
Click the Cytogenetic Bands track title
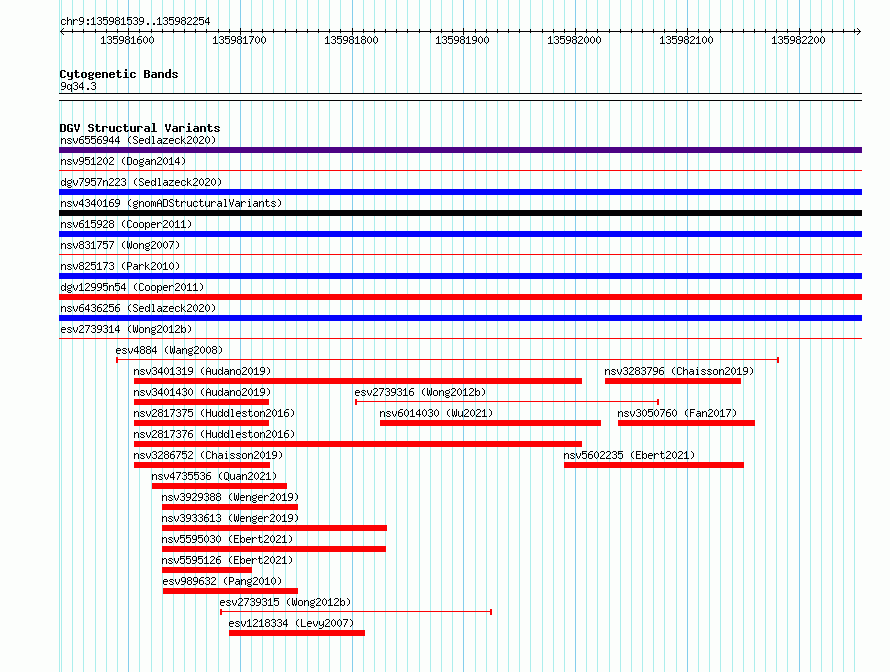[119, 74]
